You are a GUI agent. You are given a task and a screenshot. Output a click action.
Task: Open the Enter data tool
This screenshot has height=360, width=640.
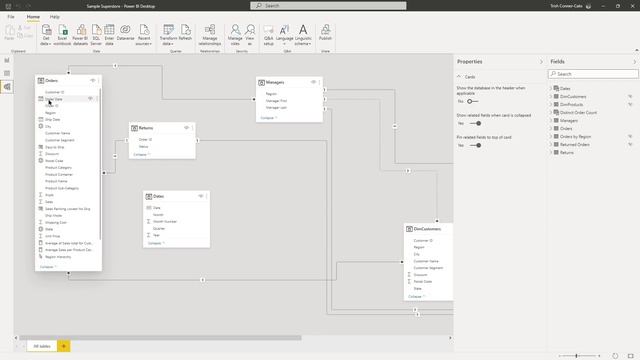click(x=109, y=35)
